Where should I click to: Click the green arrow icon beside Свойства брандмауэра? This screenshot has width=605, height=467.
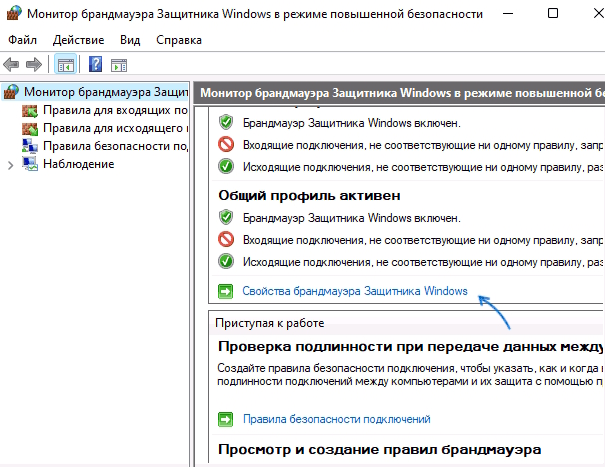[x=226, y=291]
